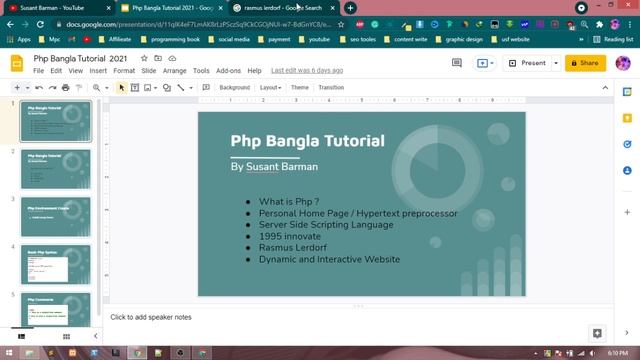Click the zoom magnifier tool

click(96, 88)
